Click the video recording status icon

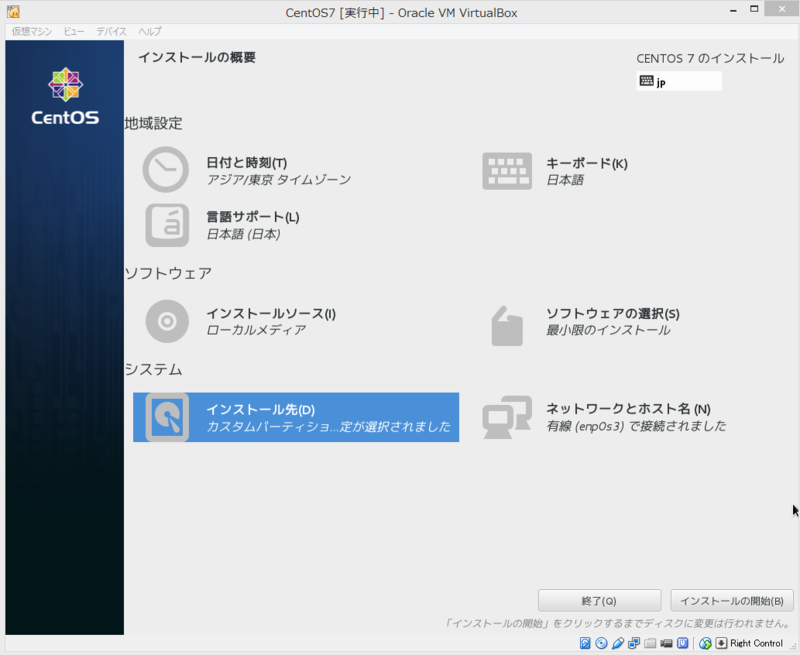[x=666, y=644]
